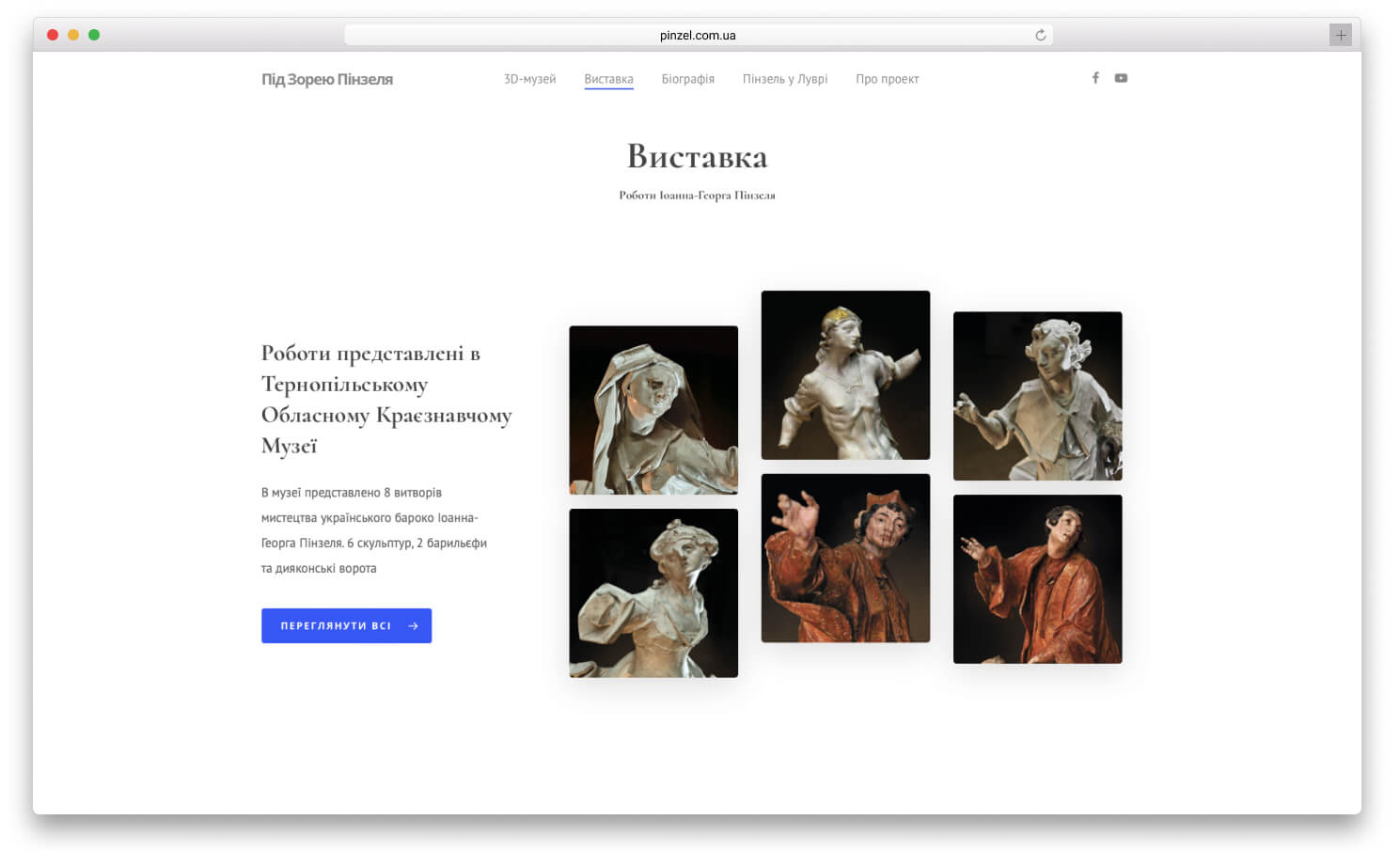Screen dimensions: 1400x852
Task: Click the arrow in the blue button
Action: (413, 626)
